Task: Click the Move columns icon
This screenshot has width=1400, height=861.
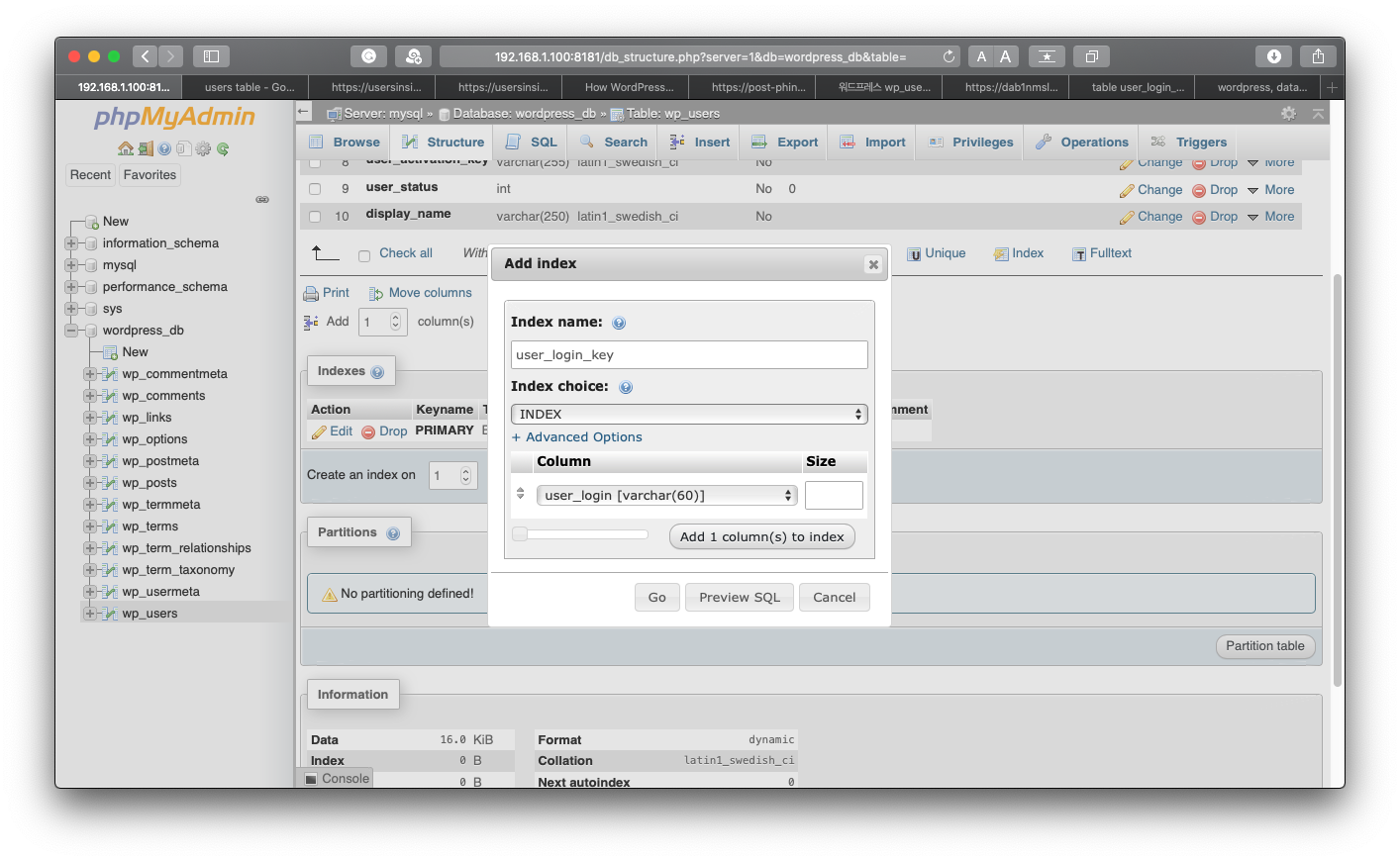Action: 376,294
